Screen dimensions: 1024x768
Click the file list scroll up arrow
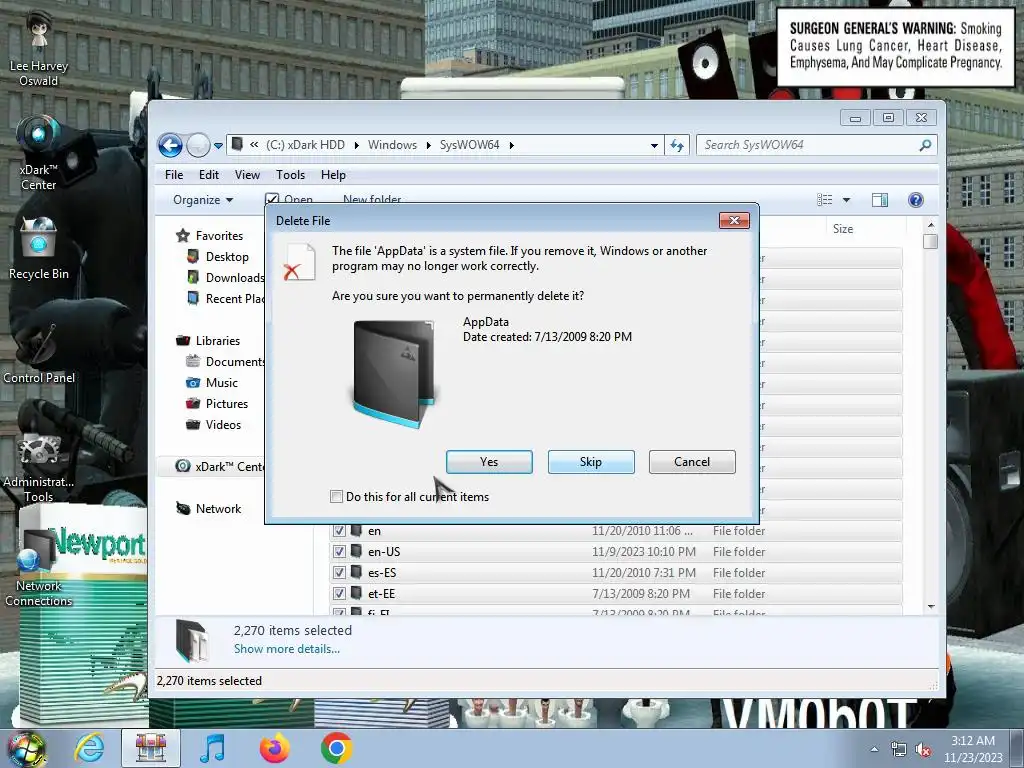(931, 225)
